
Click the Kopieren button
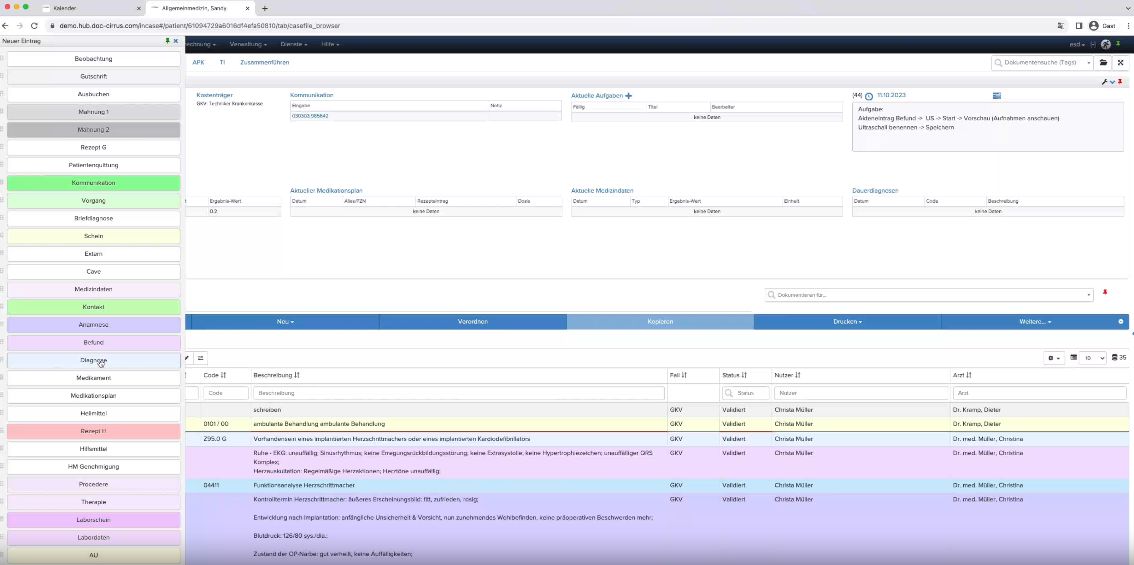coord(660,321)
